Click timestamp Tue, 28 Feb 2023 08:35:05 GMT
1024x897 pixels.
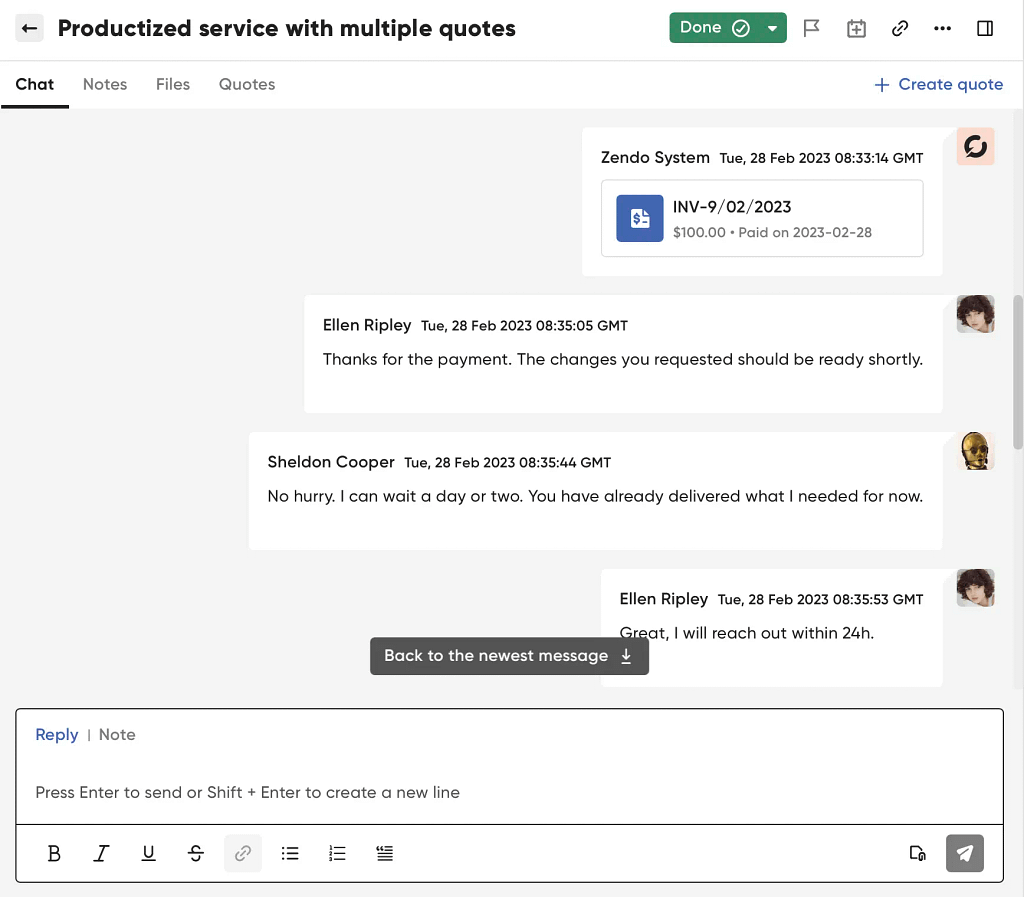(x=524, y=326)
